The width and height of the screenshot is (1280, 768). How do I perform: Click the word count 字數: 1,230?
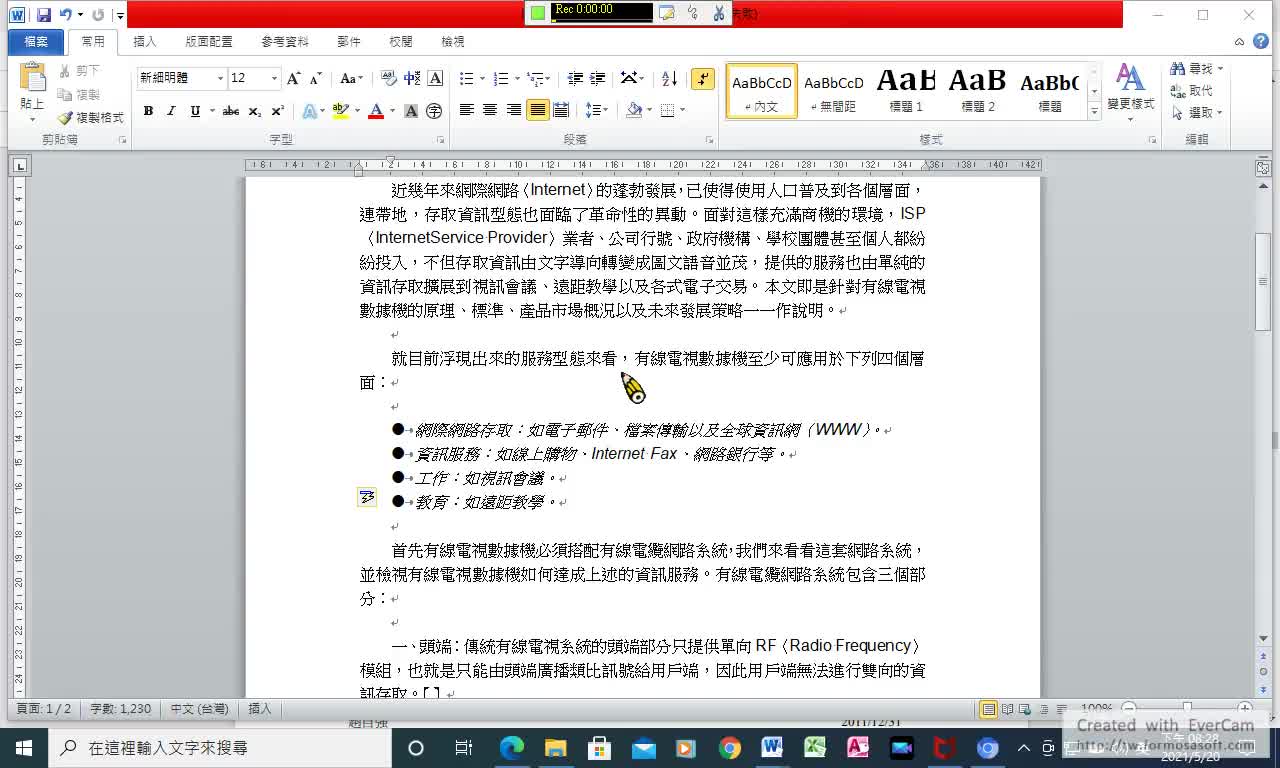coord(121,709)
